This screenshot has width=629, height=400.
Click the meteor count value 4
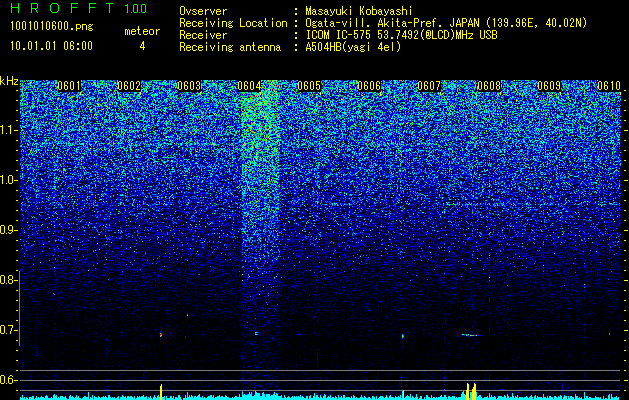142,46
